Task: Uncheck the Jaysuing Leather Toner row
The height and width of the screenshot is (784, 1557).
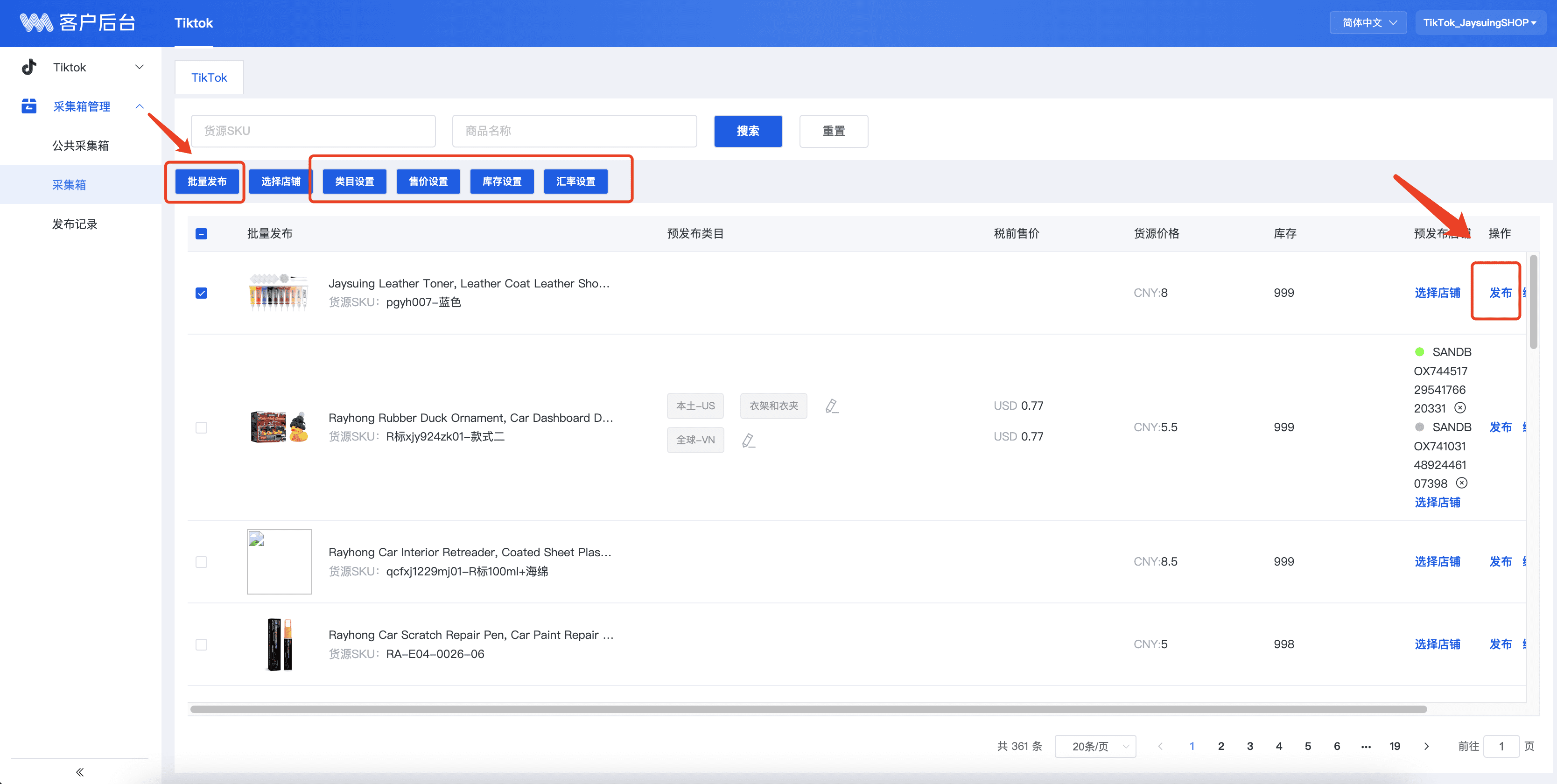Action: (202, 293)
